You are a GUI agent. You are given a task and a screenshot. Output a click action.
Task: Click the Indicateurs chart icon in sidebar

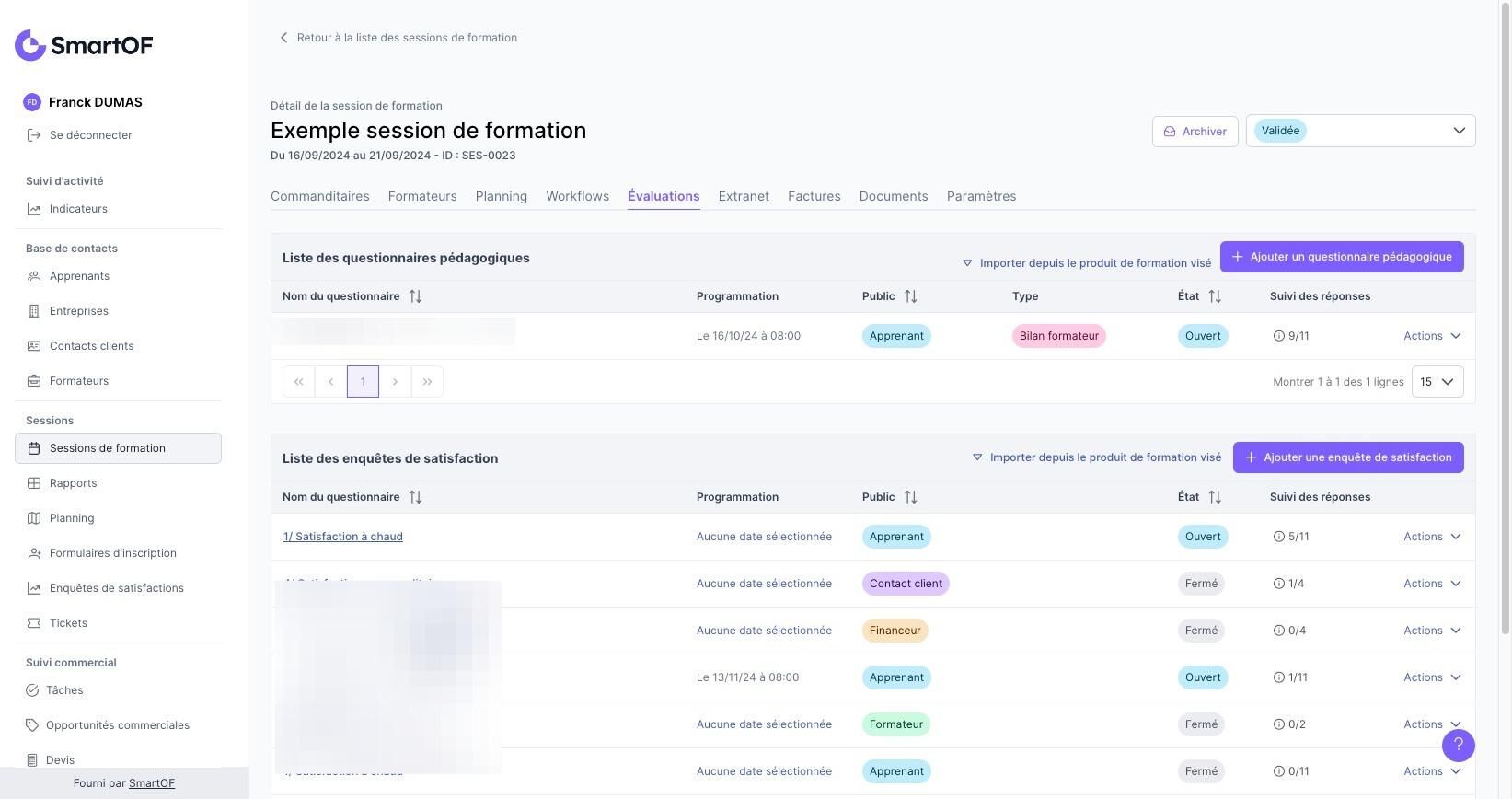coord(34,209)
